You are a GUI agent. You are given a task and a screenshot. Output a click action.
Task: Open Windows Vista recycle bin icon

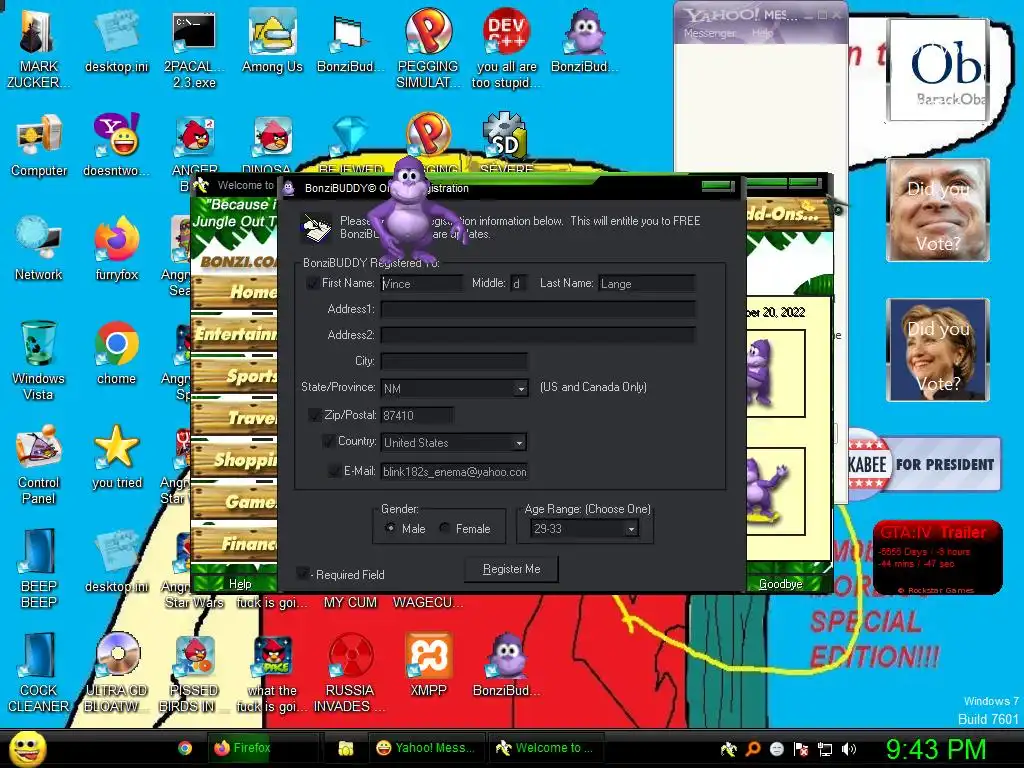click(38, 360)
